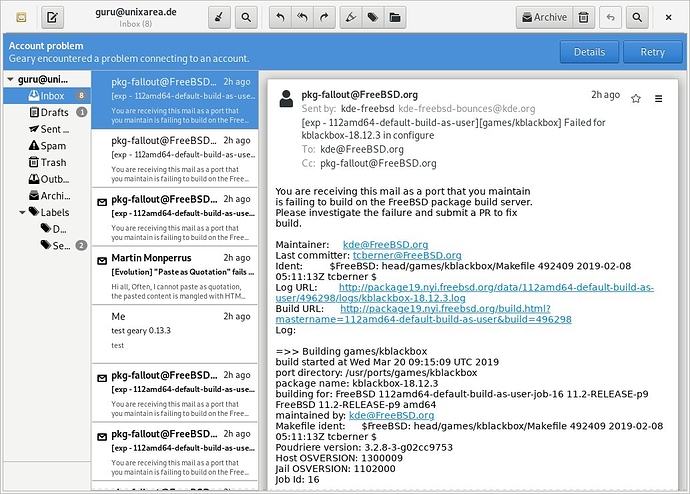Open Maintainer kde@FreeBSD.org link

[x=385, y=245]
